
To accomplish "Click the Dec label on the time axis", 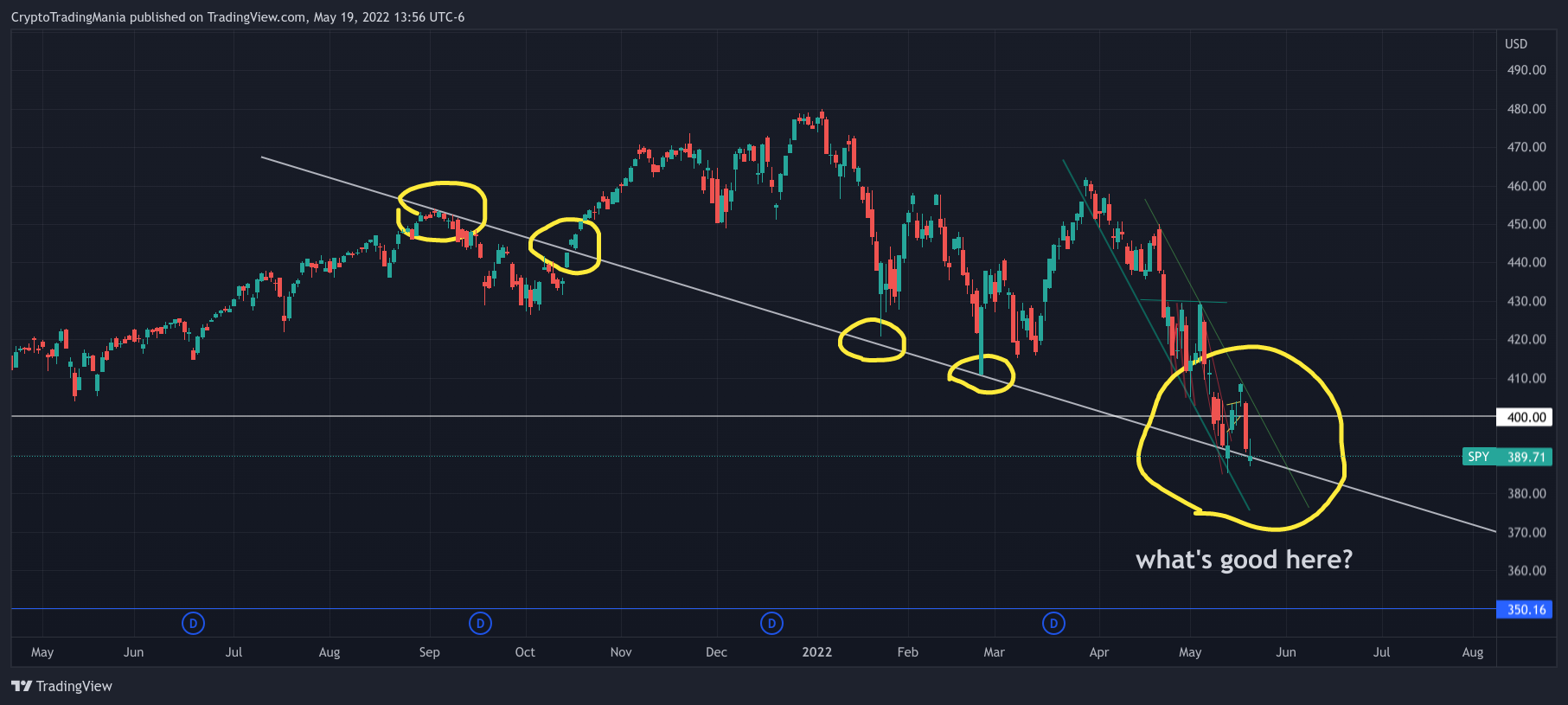I will point(716,652).
